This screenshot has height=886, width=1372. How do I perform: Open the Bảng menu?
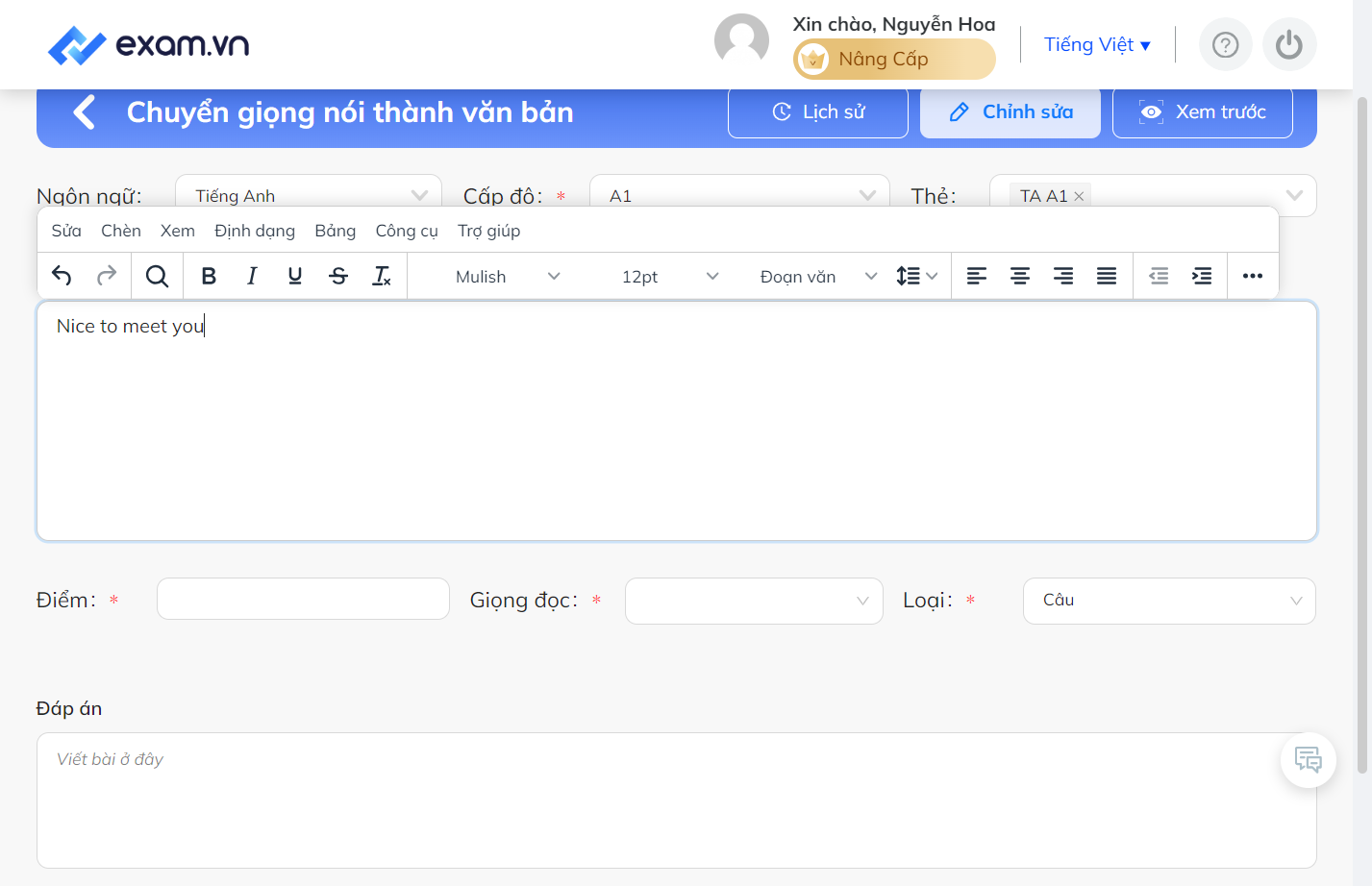point(336,231)
